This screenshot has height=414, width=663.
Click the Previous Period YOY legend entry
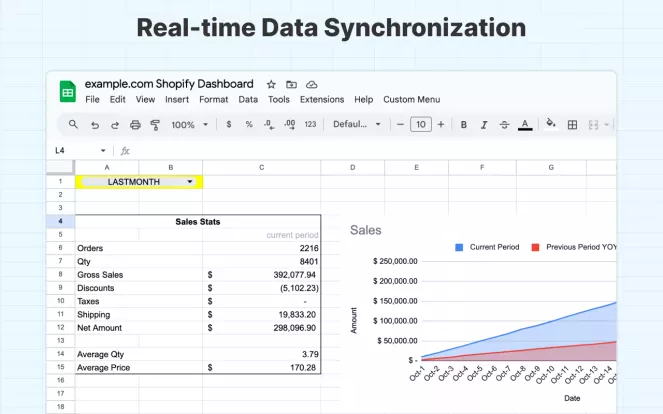tap(574, 247)
